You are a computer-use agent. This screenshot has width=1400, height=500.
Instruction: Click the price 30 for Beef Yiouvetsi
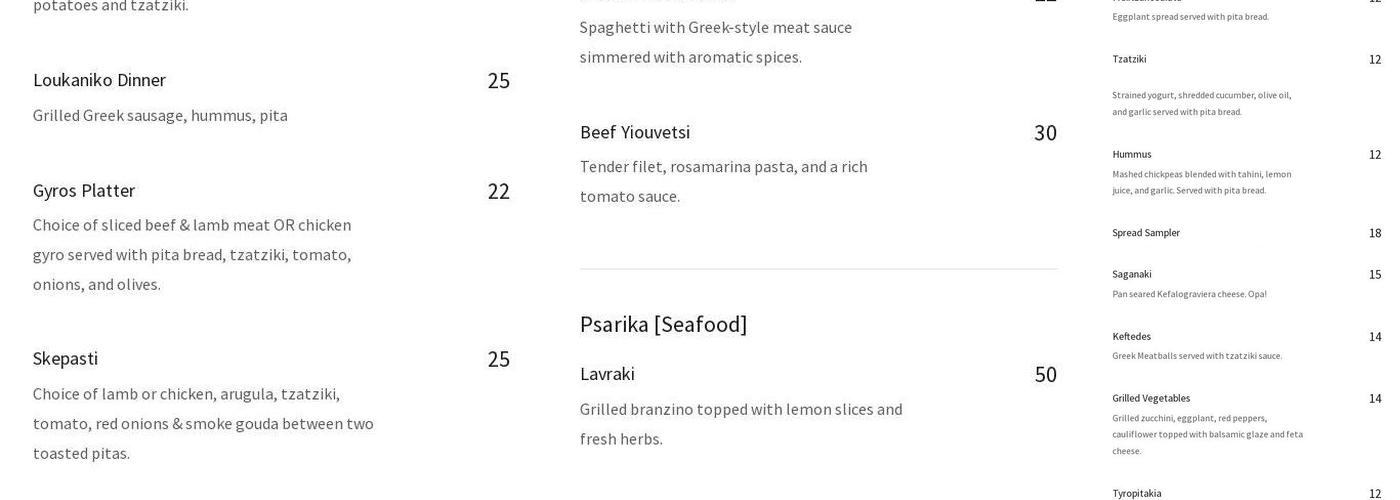(1045, 134)
